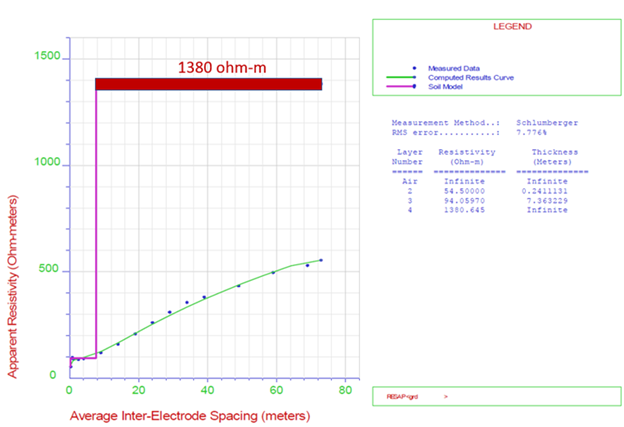Click the 1000 y-axis tick label
Image resolution: width=624 pixels, height=427 pixels.
pyautogui.click(x=47, y=162)
